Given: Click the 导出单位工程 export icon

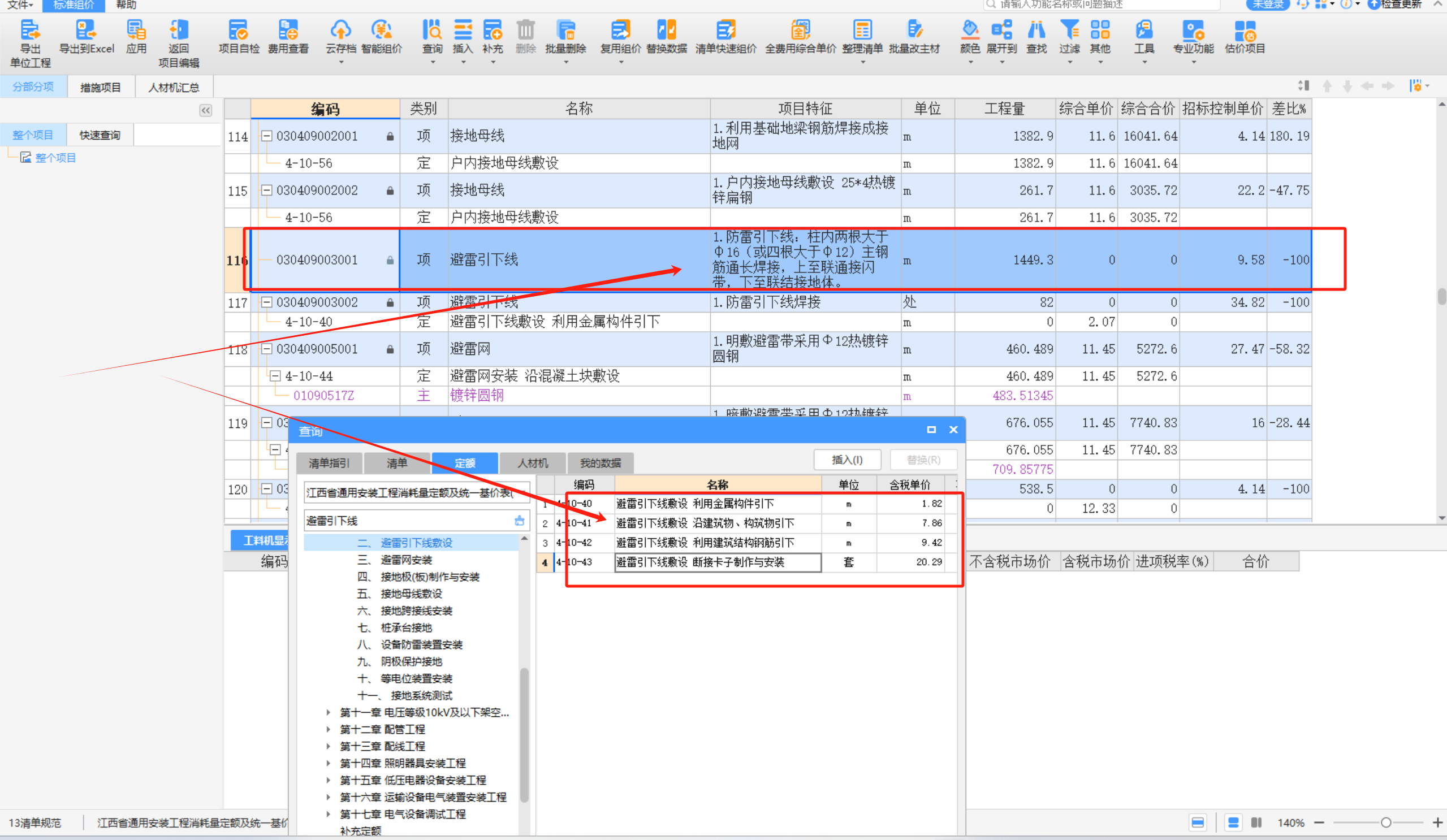Looking at the screenshot, I should point(30,29).
